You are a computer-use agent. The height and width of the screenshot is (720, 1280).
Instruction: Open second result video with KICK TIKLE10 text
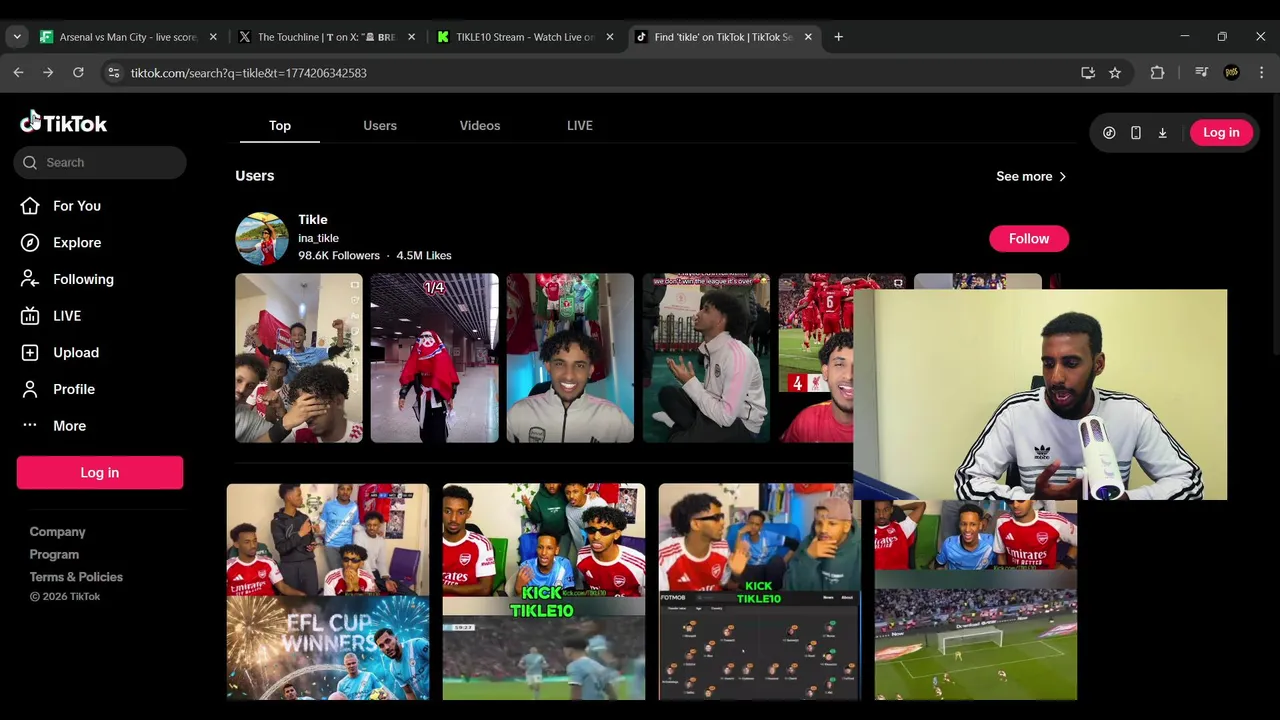point(544,592)
